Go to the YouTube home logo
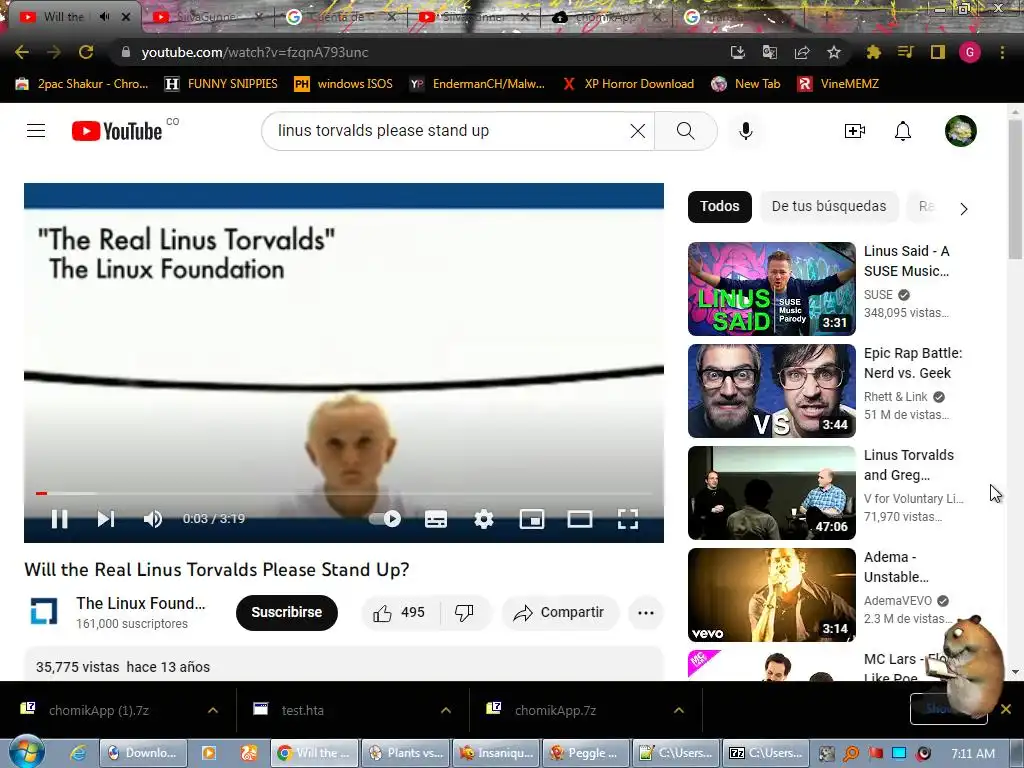Viewport: 1024px width, 768px height. tap(117, 131)
